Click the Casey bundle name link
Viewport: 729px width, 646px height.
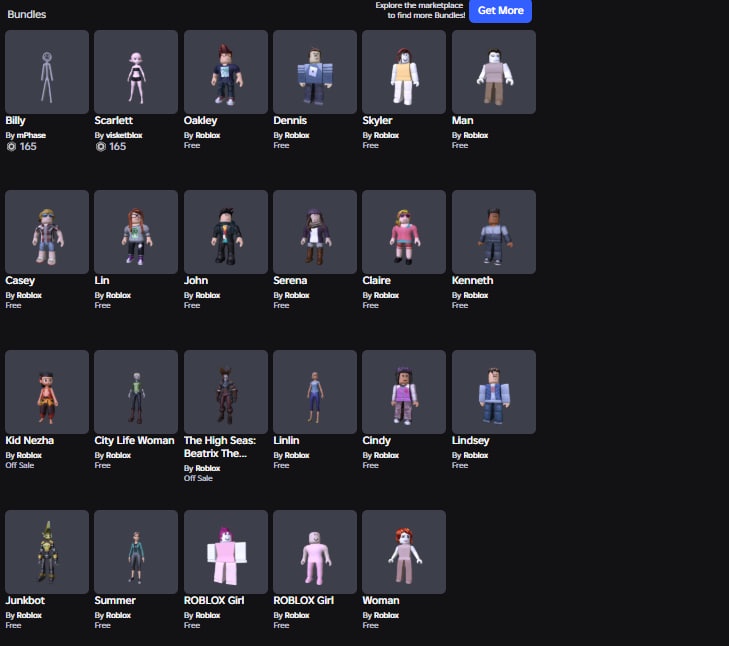point(20,280)
